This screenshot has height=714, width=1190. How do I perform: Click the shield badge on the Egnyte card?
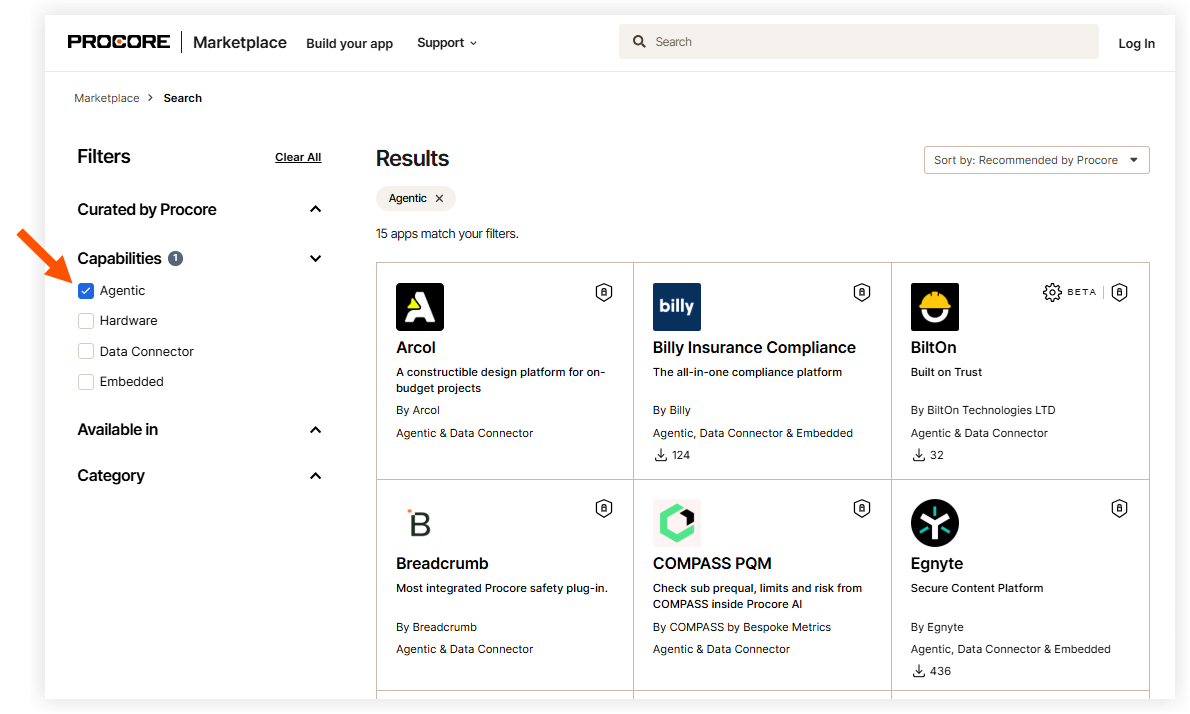coord(1119,508)
